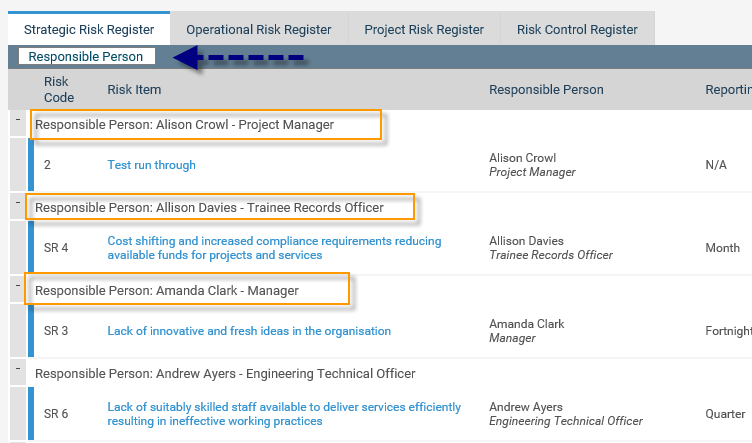Open the 'Test run through' risk item
Viewport: 752px width, 443px height.
click(x=152, y=165)
